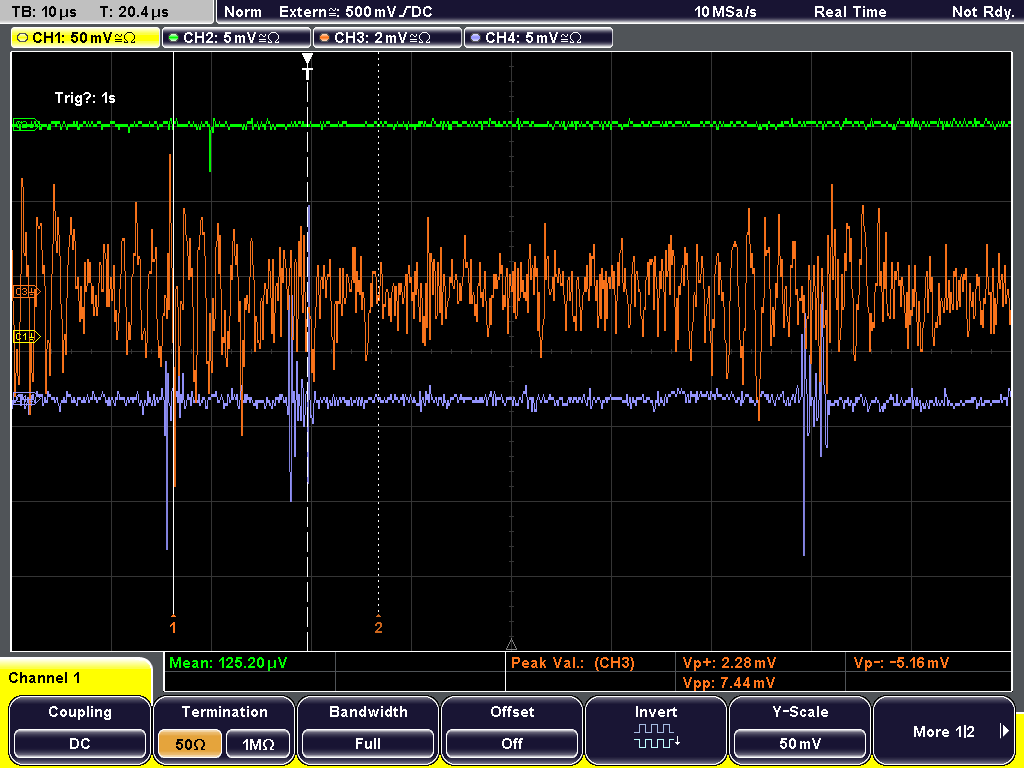
Task: Click the Peak Val.: (CH3) measurement label
Action: 573,663
